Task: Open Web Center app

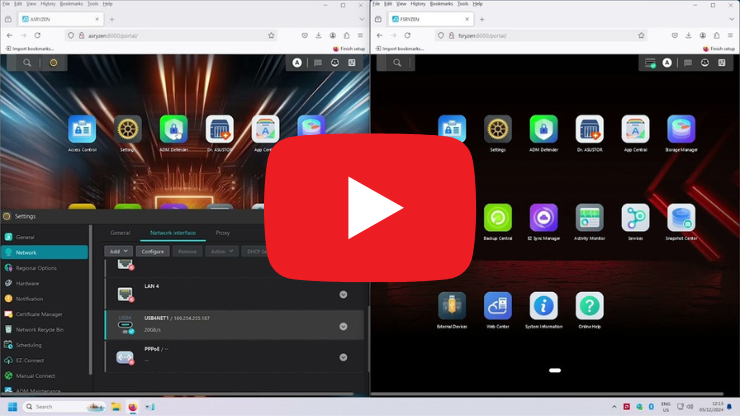Action: point(497,306)
